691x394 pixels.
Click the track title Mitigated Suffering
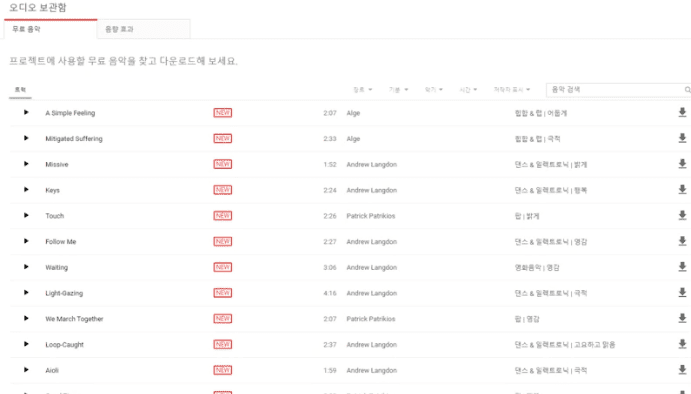pos(74,138)
